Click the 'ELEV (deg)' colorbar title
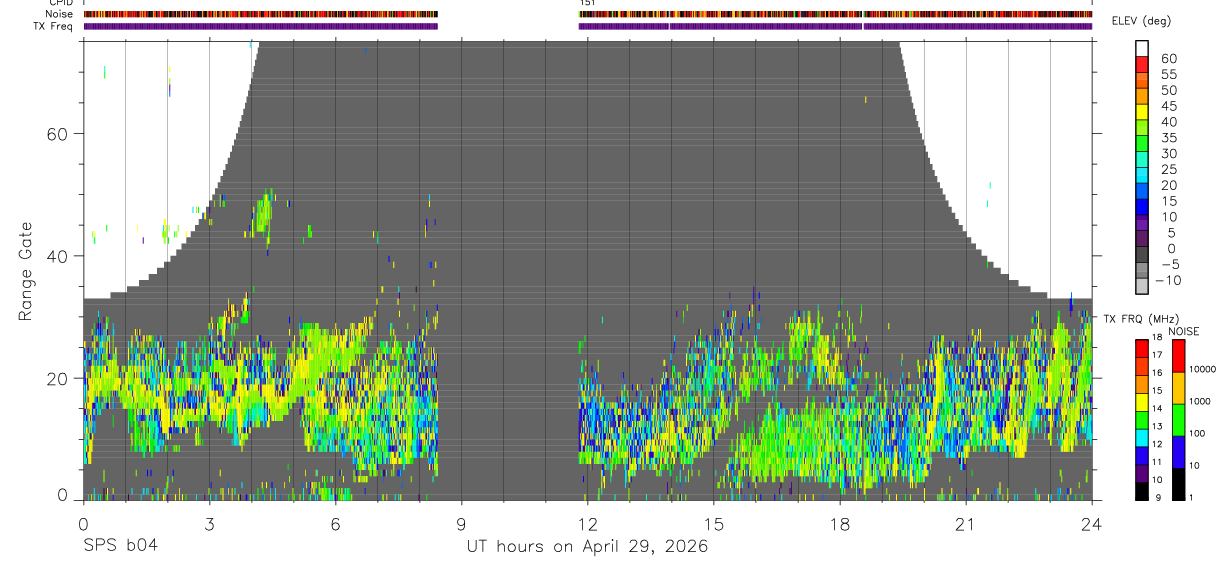 pyautogui.click(x=1141, y=21)
